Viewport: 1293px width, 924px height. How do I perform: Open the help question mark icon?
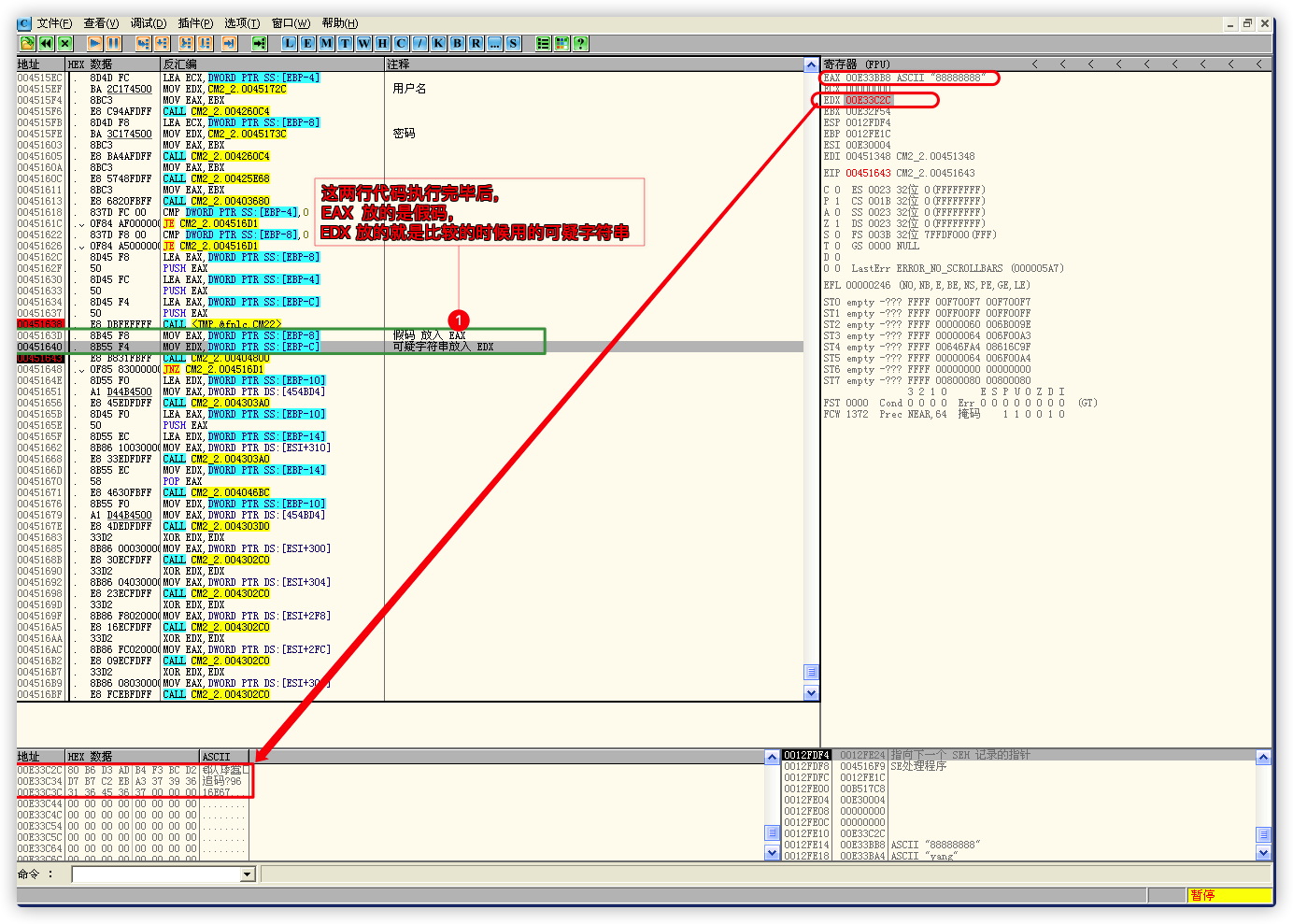580,43
